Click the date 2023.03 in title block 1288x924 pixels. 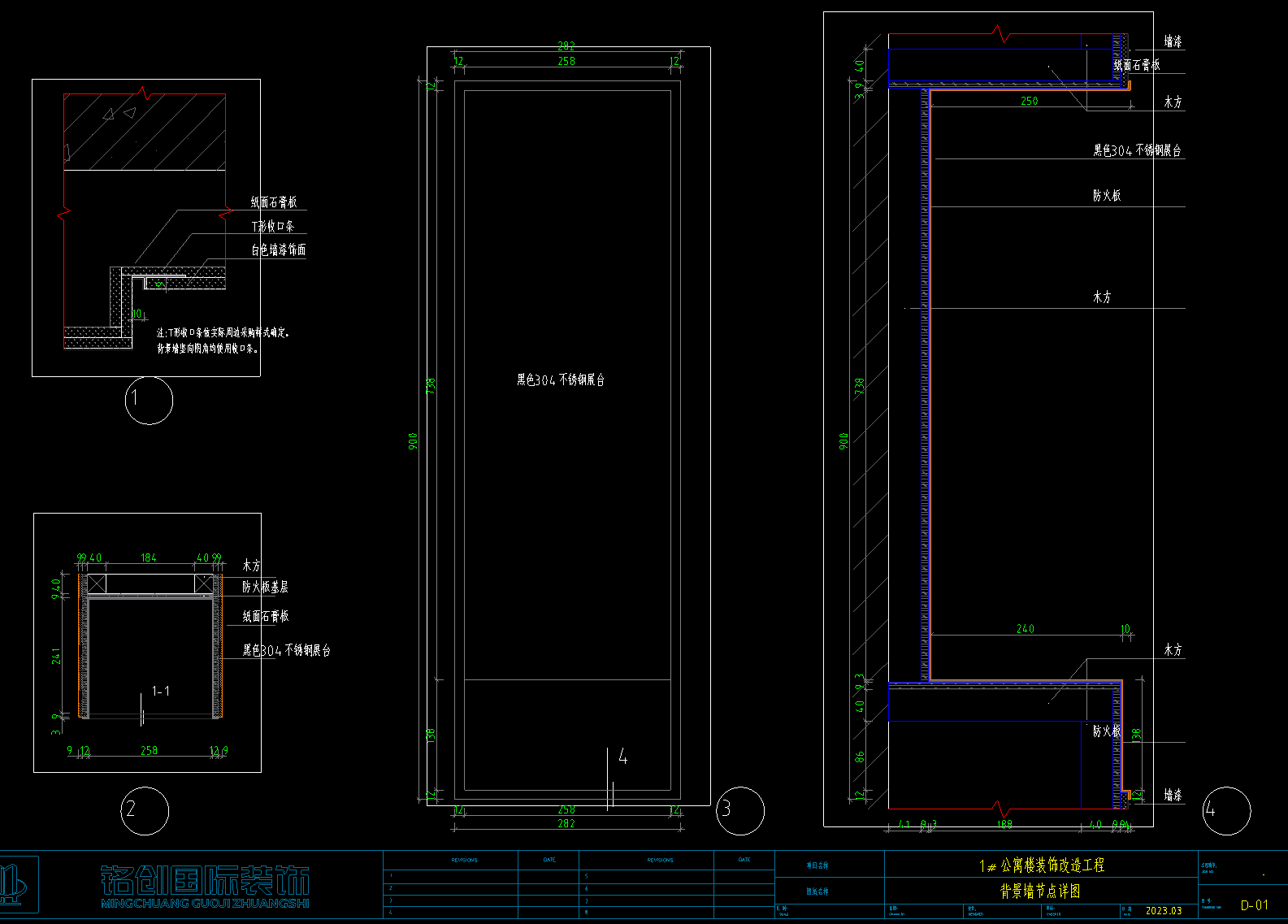tap(1164, 911)
